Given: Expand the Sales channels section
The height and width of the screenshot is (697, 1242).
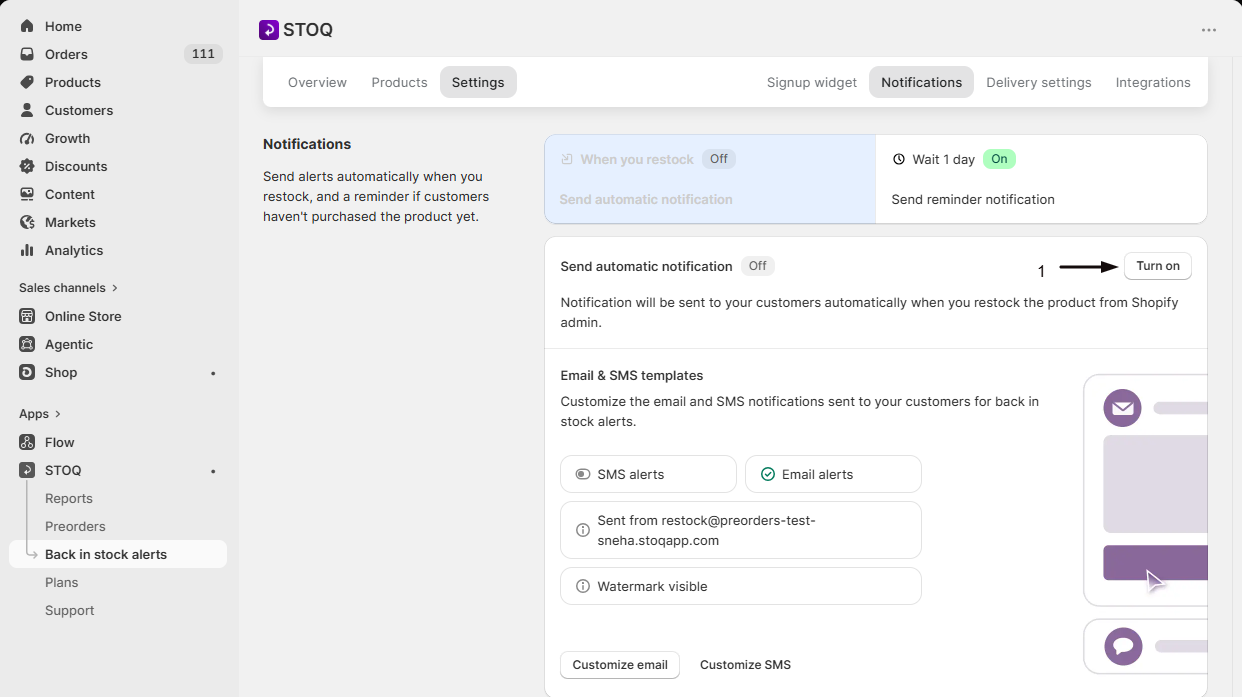Looking at the screenshot, I should click(68, 288).
